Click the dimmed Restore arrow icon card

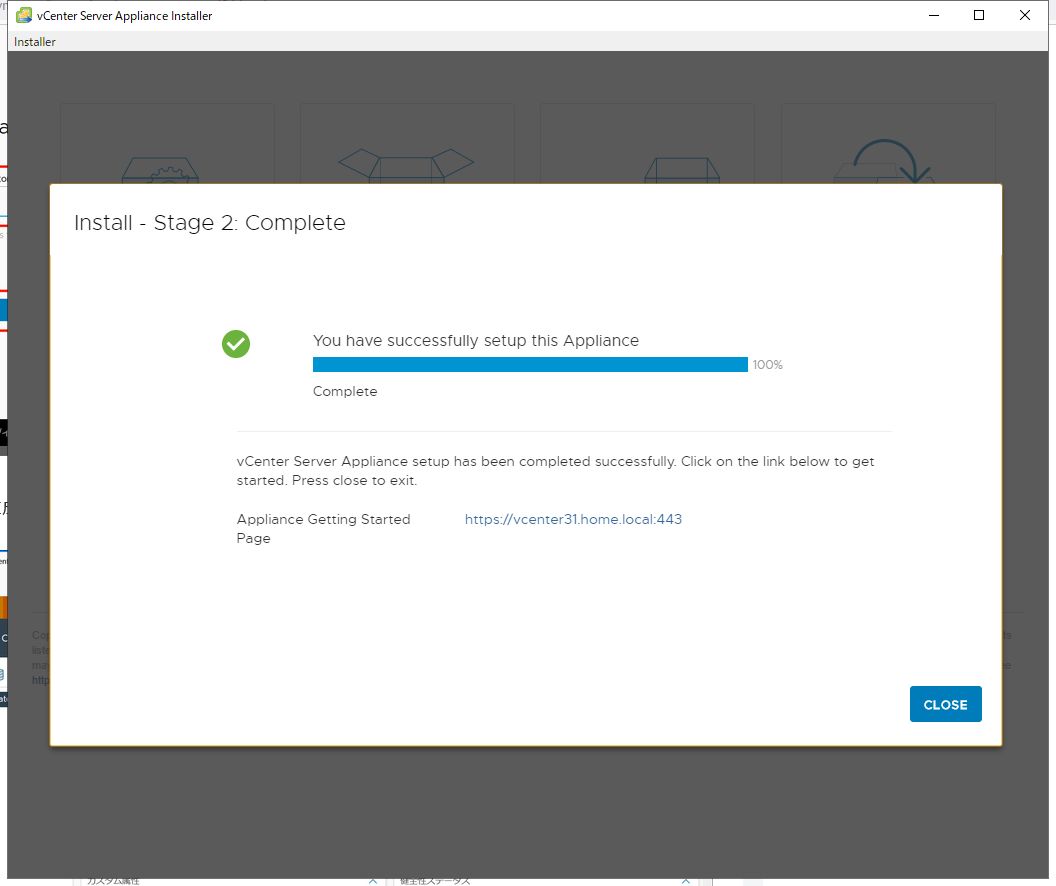tap(888, 143)
